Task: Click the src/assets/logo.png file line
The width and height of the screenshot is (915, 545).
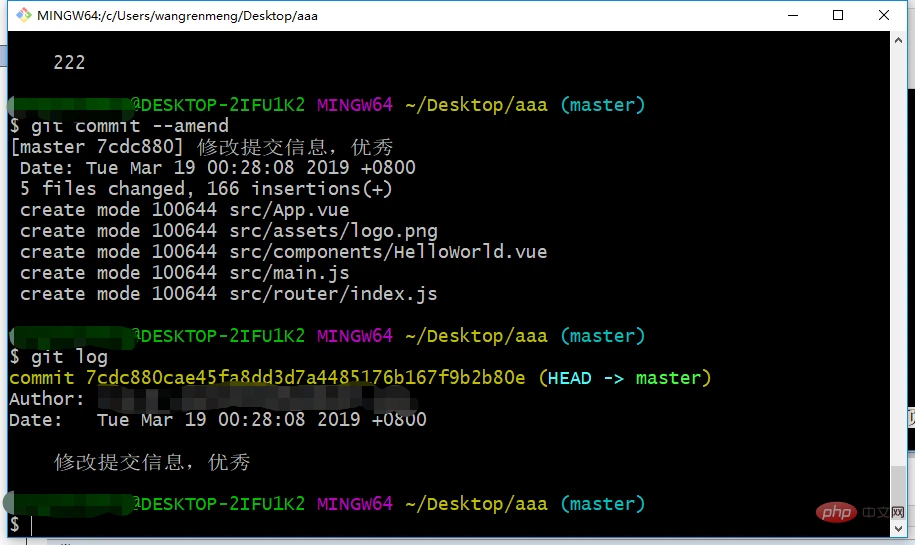Action: pyautogui.click(x=229, y=231)
